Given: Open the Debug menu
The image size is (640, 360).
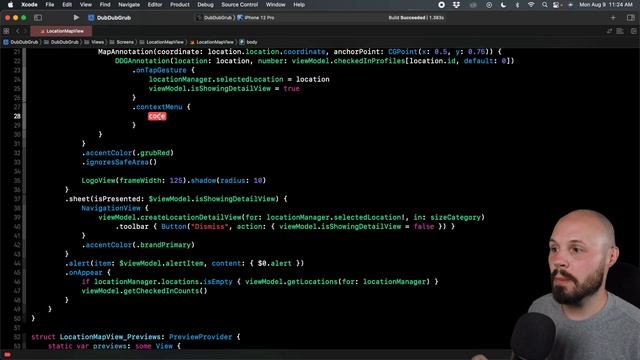Looking at the screenshot, I should (x=205, y=4).
